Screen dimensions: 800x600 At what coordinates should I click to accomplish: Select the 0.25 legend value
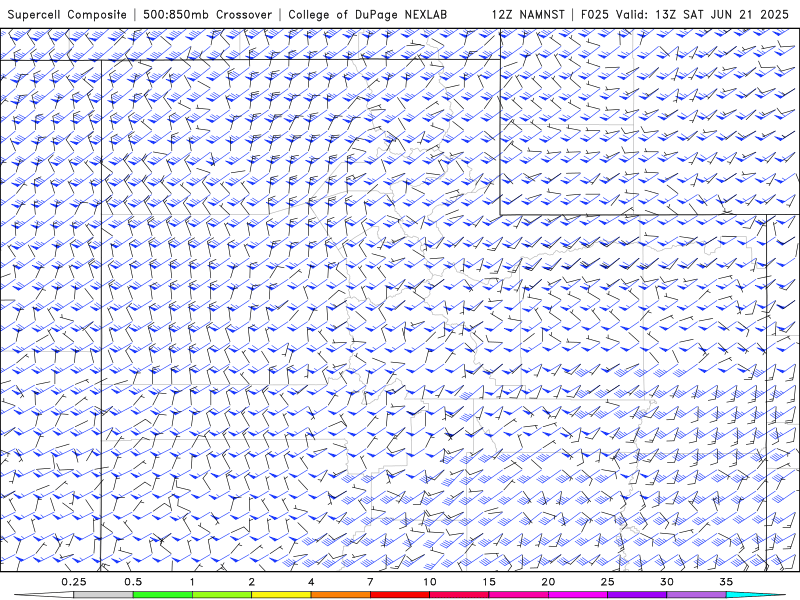click(x=74, y=582)
